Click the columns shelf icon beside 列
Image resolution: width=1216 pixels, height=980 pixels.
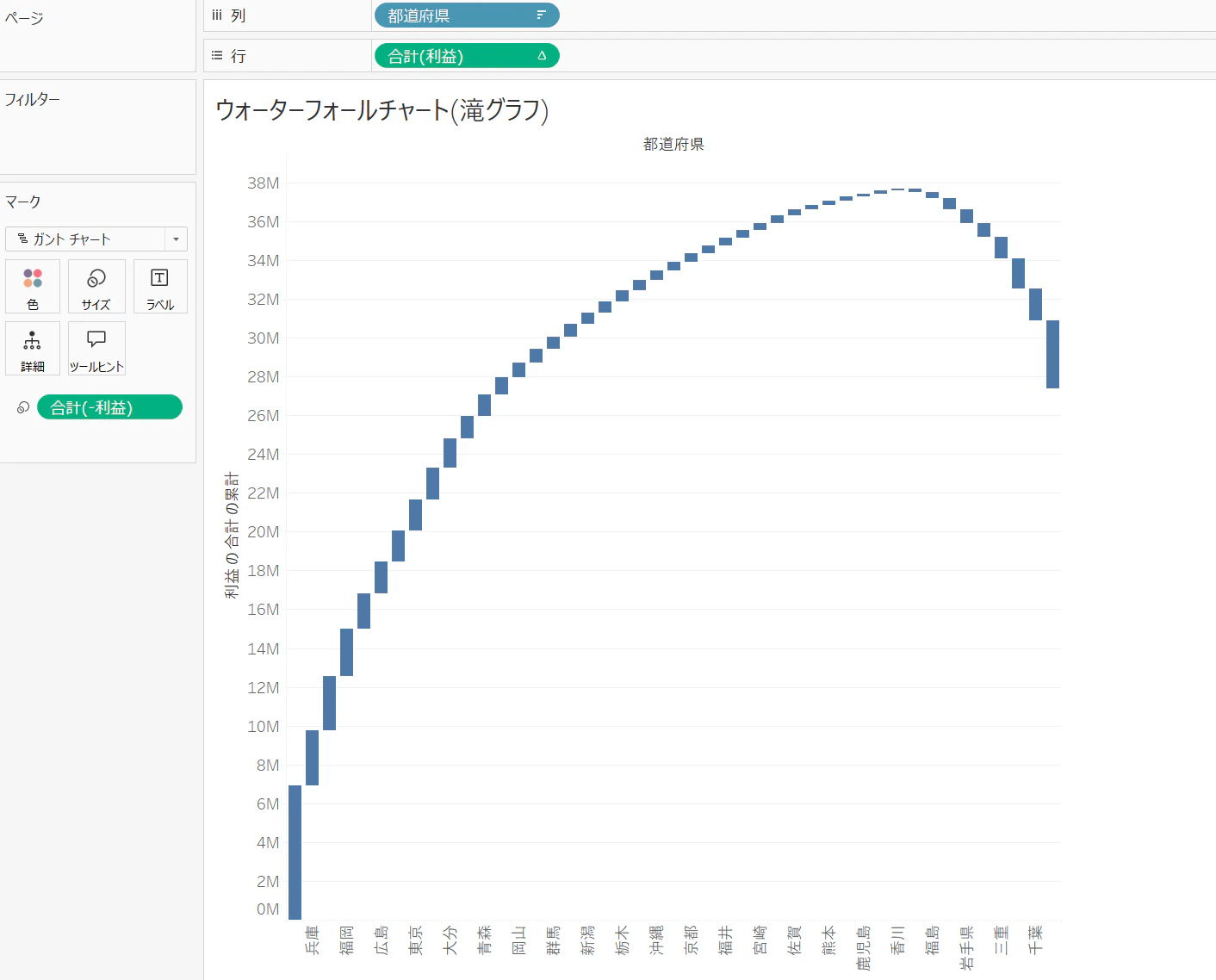coord(217,15)
